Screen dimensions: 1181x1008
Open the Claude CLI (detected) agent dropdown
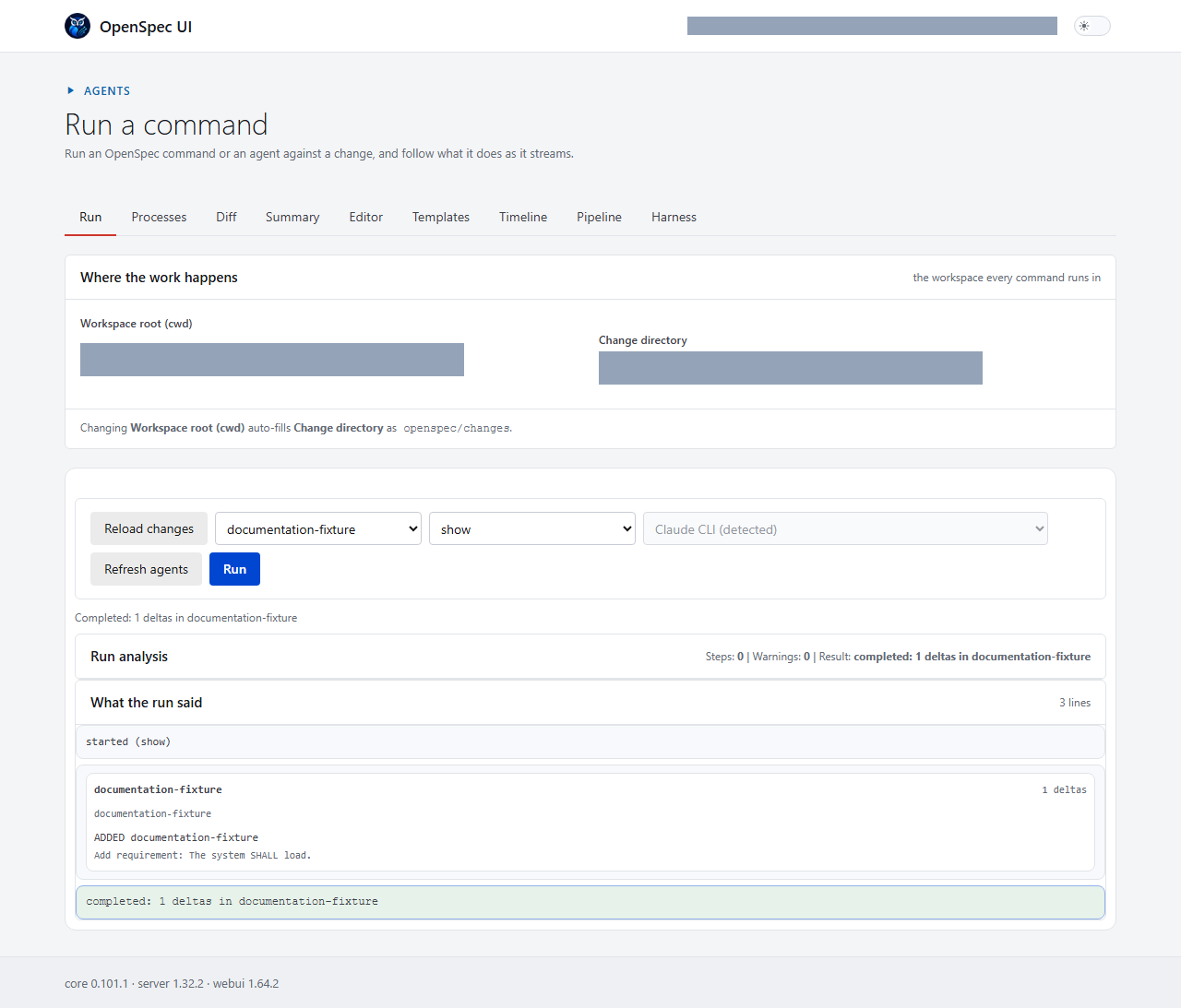[845, 528]
